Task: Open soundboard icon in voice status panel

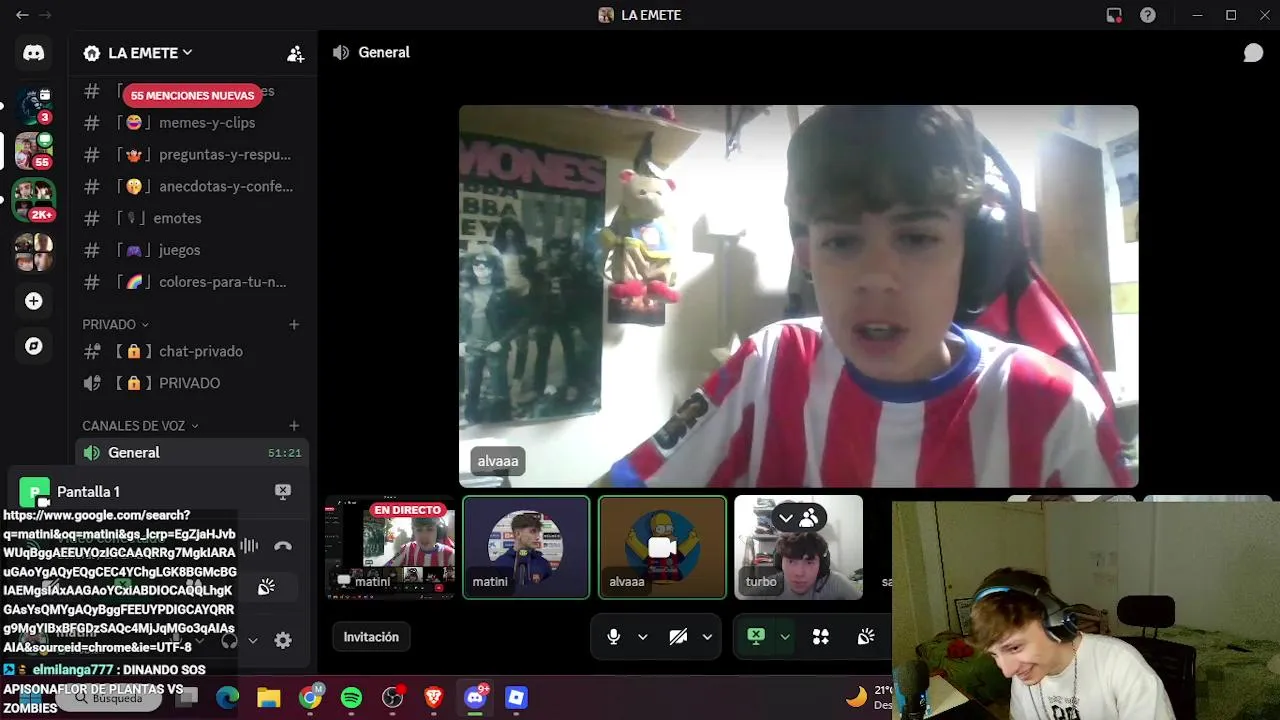Action: tap(266, 587)
